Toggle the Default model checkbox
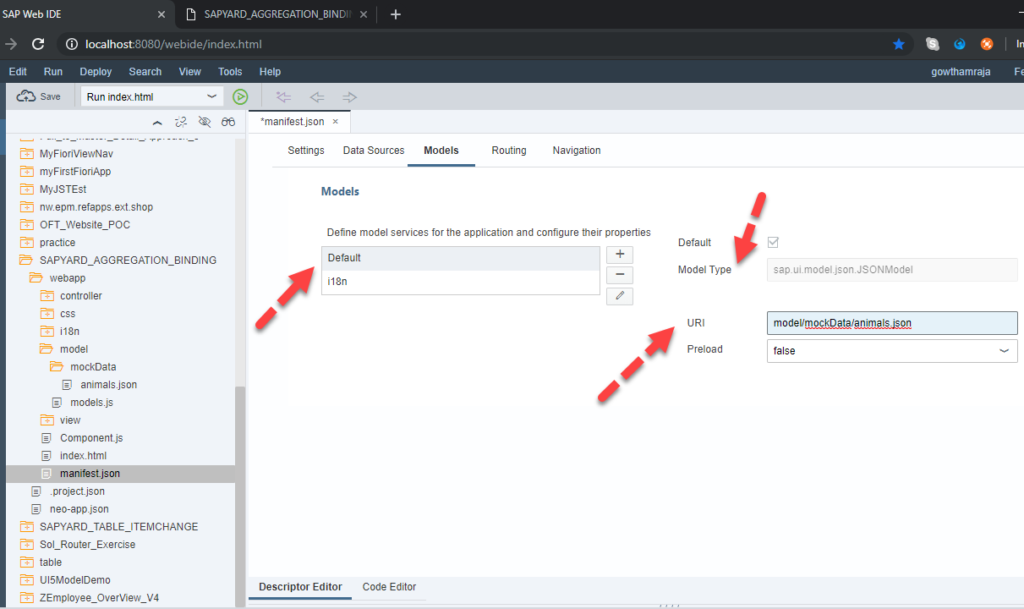Image resolution: width=1024 pixels, height=609 pixels. 773,242
